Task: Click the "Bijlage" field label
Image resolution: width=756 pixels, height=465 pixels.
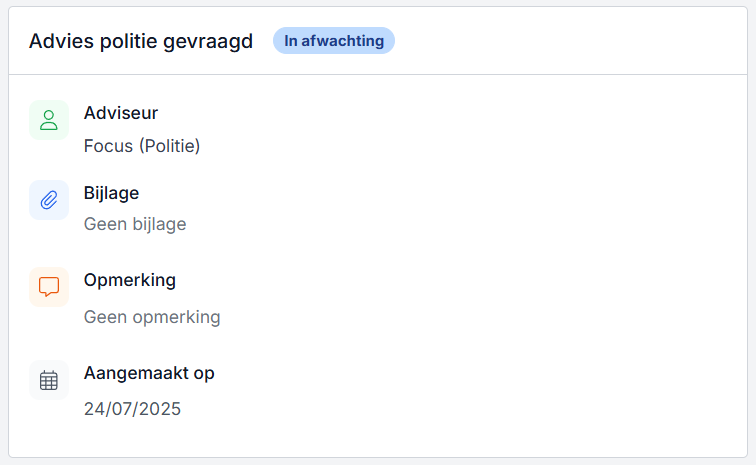Action: pyautogui.click(x=111, y=193)
